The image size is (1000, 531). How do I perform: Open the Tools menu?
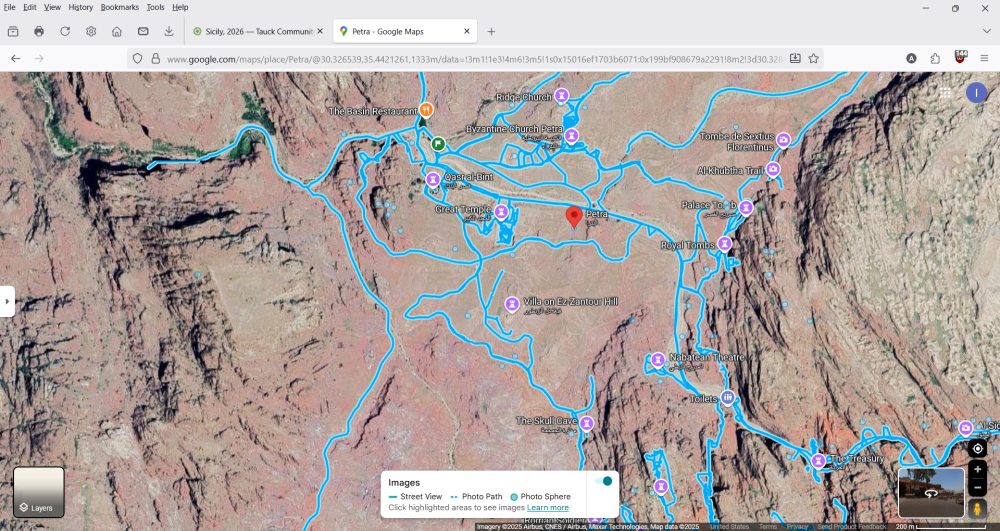pos(155,7)
